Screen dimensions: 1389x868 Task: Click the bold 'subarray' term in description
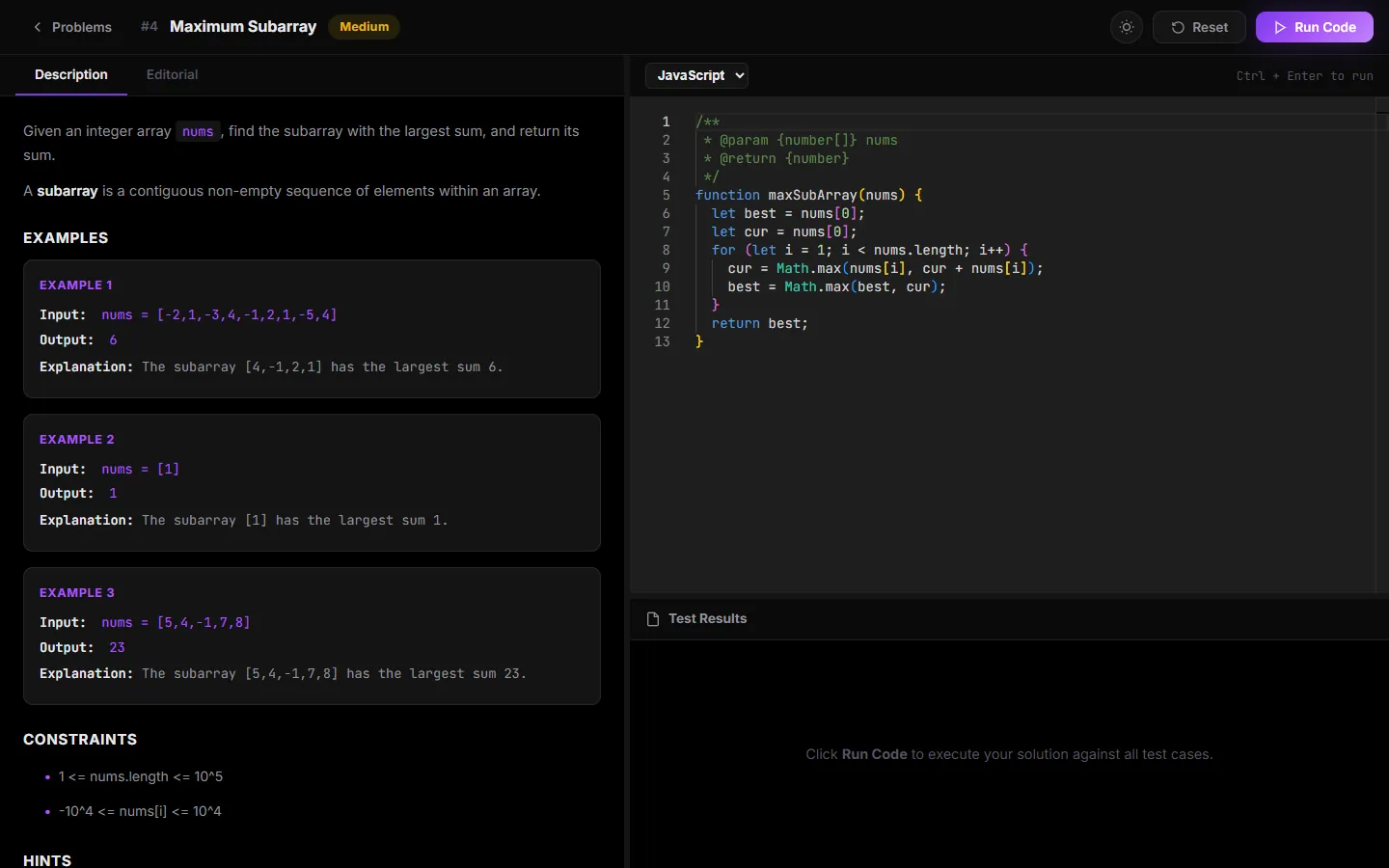[68, 191]
